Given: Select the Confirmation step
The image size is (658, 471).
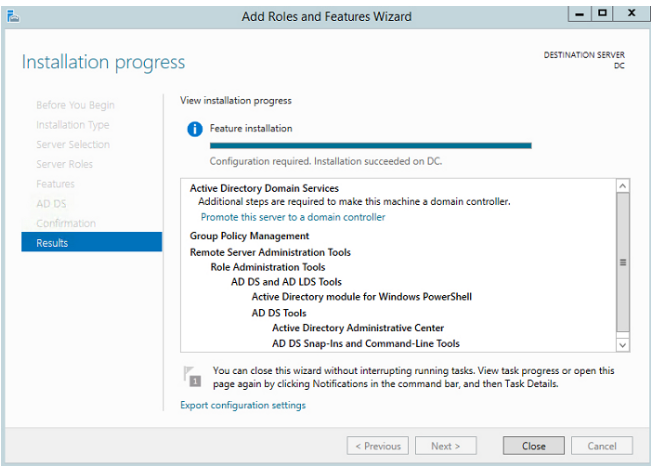Looking at the screenshot, I should [x=66, y=223].
